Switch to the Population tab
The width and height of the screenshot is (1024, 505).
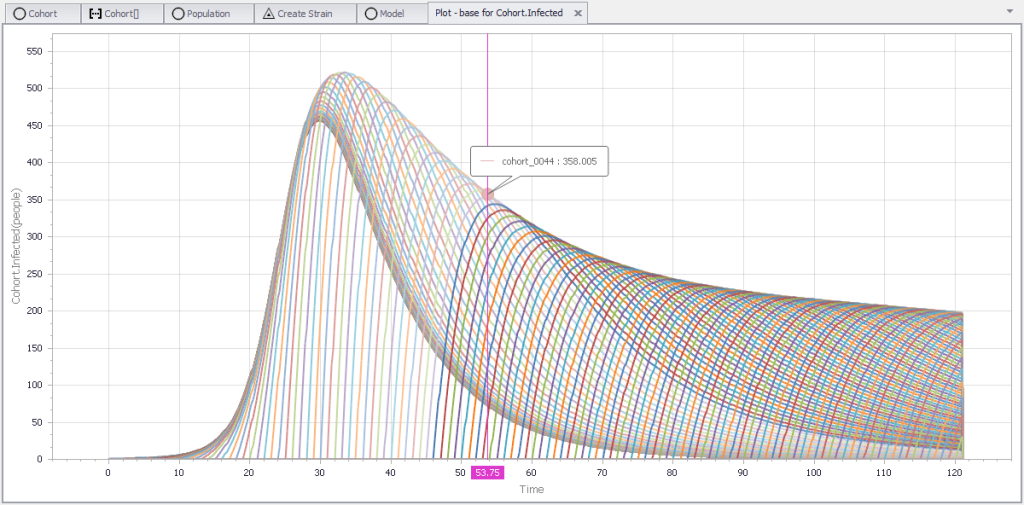click(208, 14)
